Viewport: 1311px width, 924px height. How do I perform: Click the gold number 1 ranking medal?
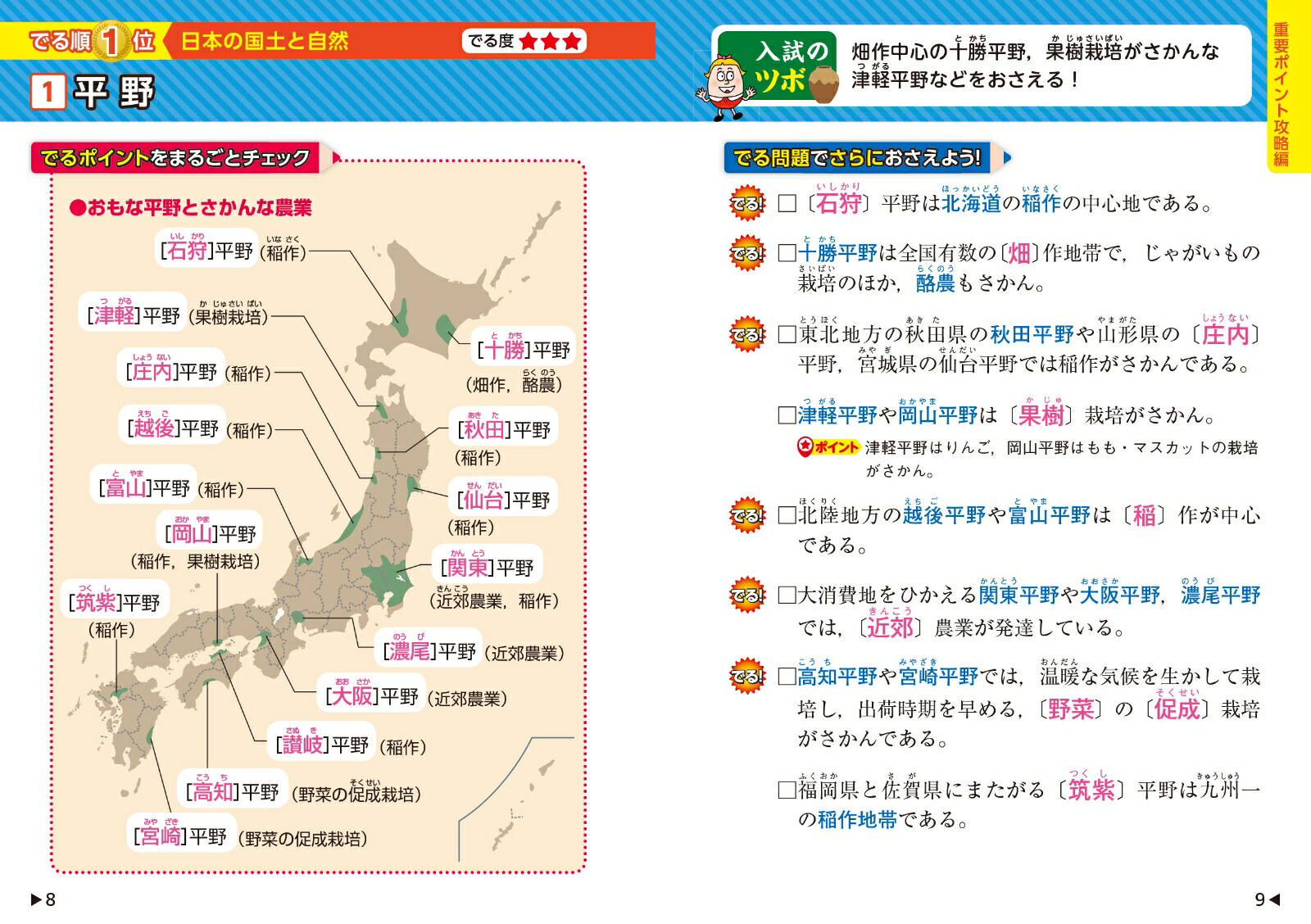tap(111, 41)
